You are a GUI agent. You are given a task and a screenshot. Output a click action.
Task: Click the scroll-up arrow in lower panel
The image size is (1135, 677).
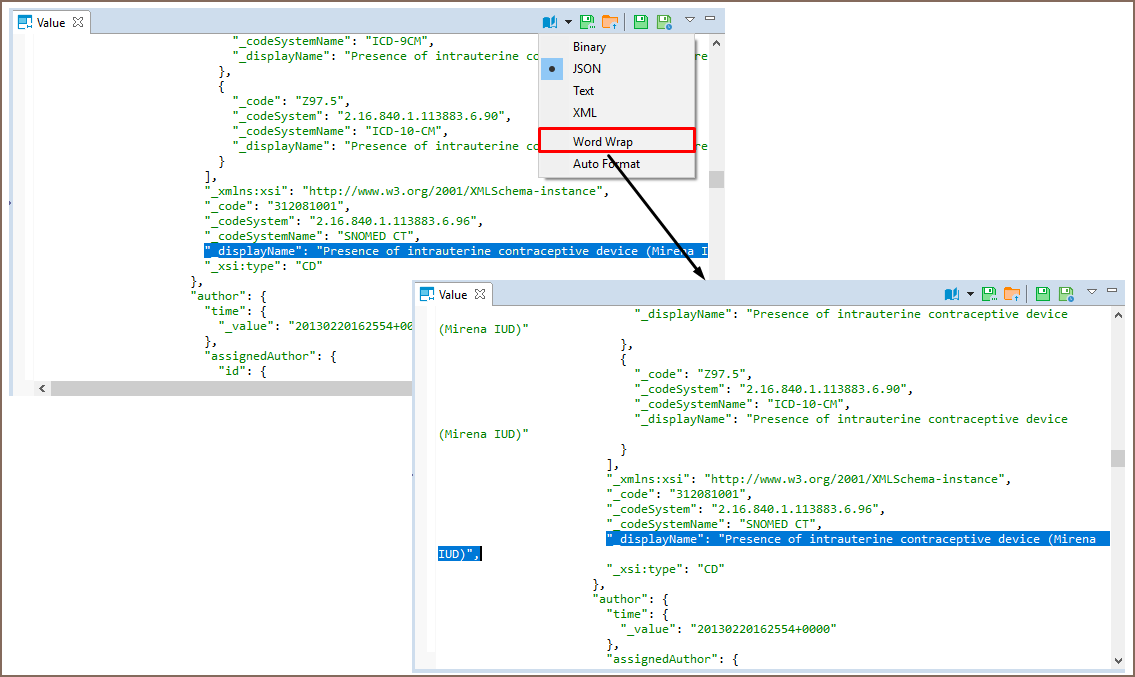tap(1116, 314)
